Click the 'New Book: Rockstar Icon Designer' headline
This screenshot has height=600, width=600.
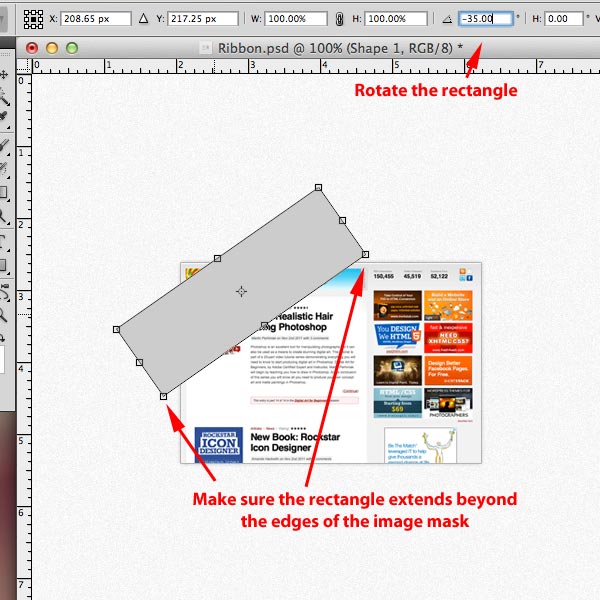tap(295, 442)
